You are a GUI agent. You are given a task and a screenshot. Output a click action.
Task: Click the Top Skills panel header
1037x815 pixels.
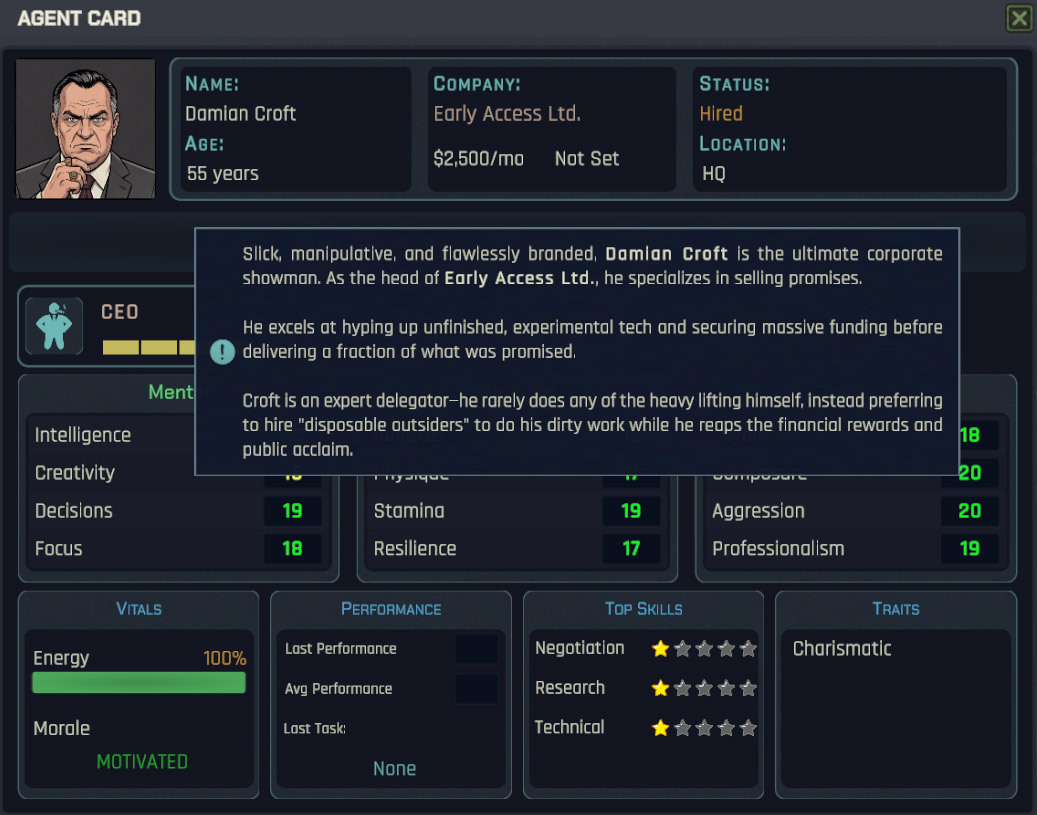coord(643,609)
